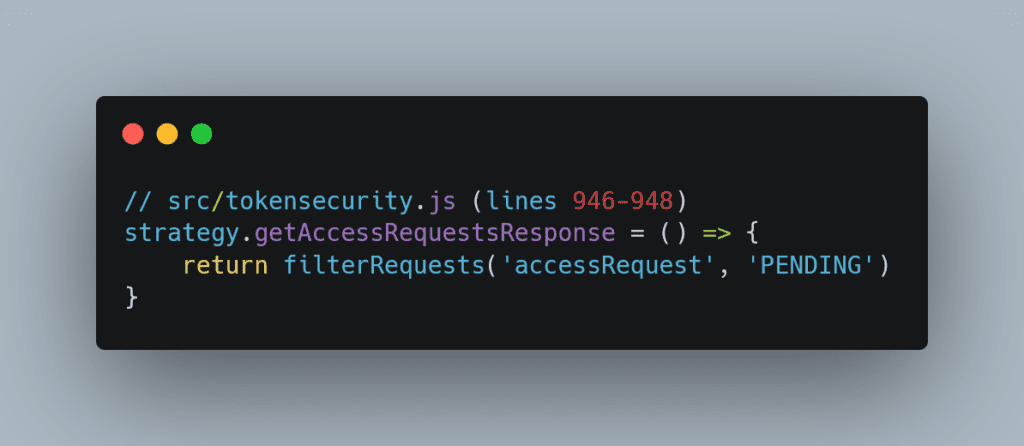Click the 'js' file extension text

pos(441,202)
